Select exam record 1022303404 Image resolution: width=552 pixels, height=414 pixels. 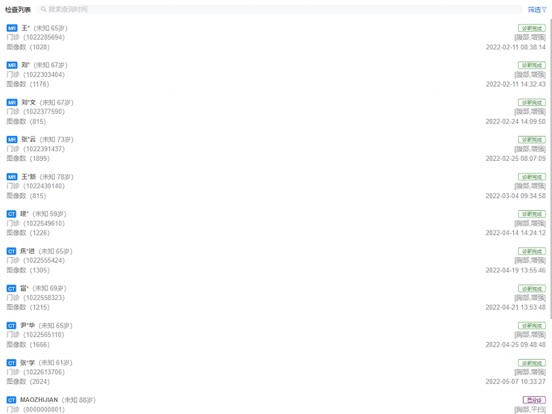click(276, 74)
